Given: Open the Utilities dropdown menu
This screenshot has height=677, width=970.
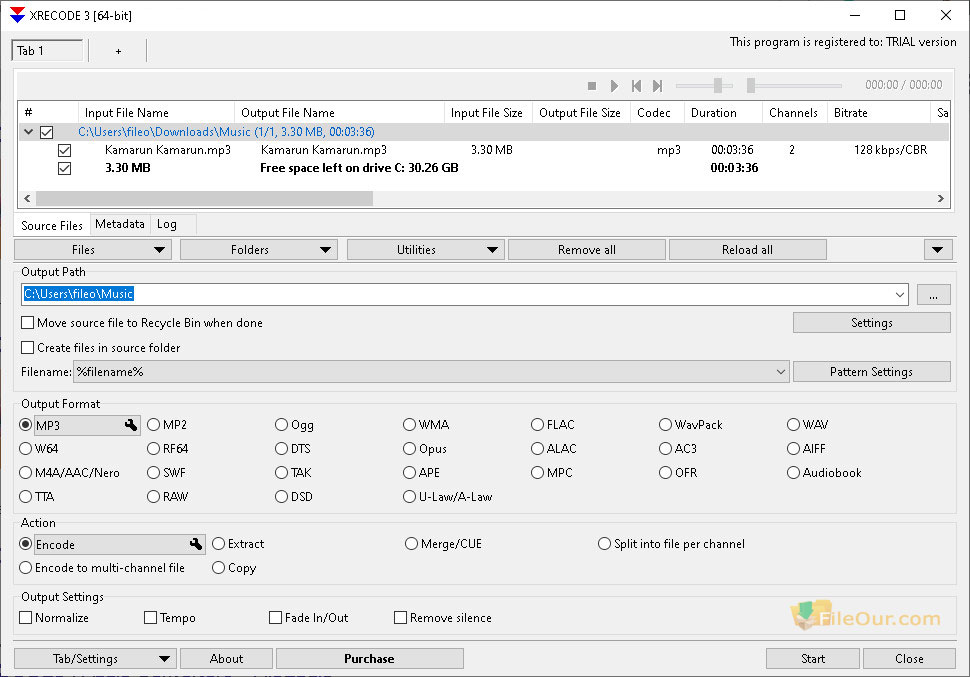Looking at the screenshot, I should 426,250.
